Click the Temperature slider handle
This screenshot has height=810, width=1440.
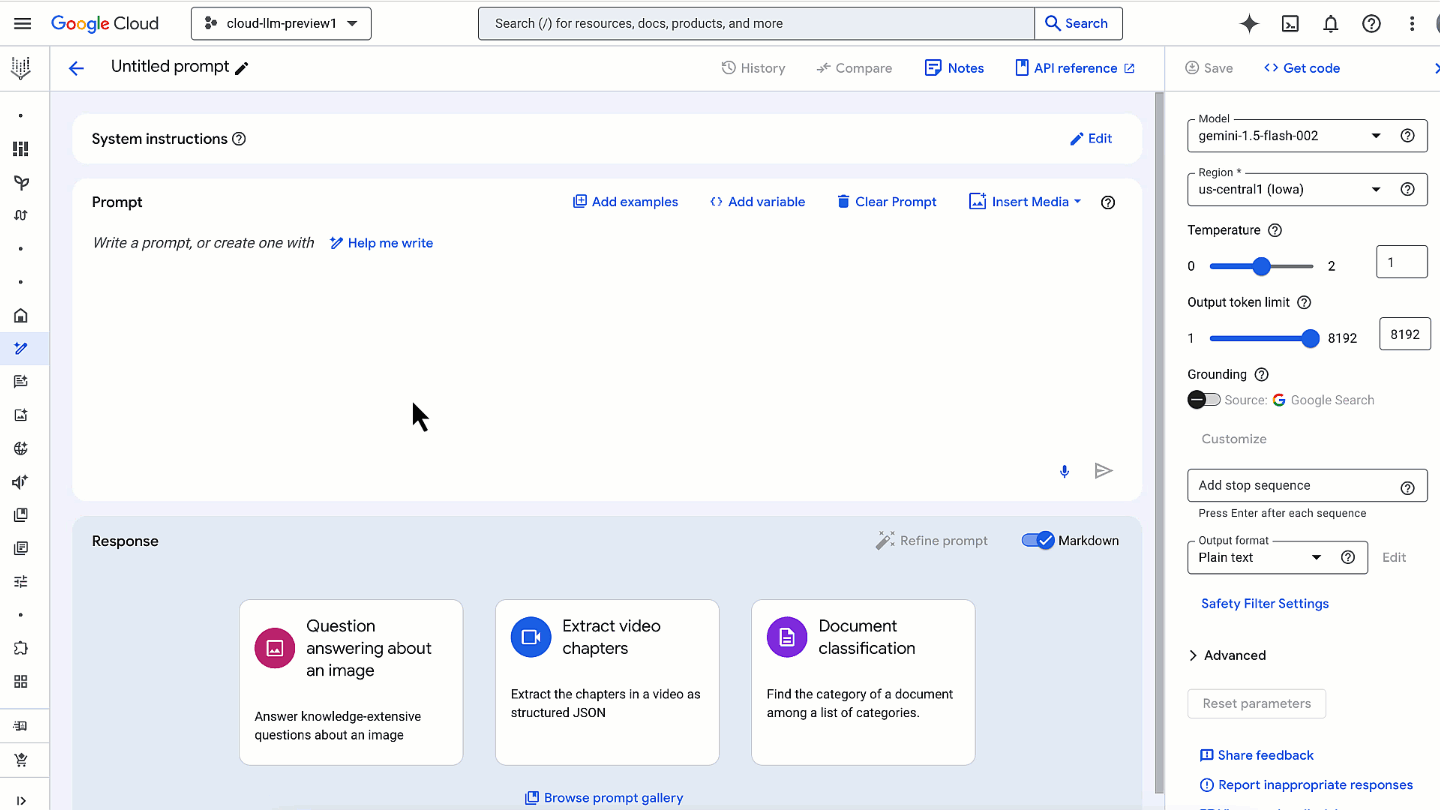click(1261, 266)
